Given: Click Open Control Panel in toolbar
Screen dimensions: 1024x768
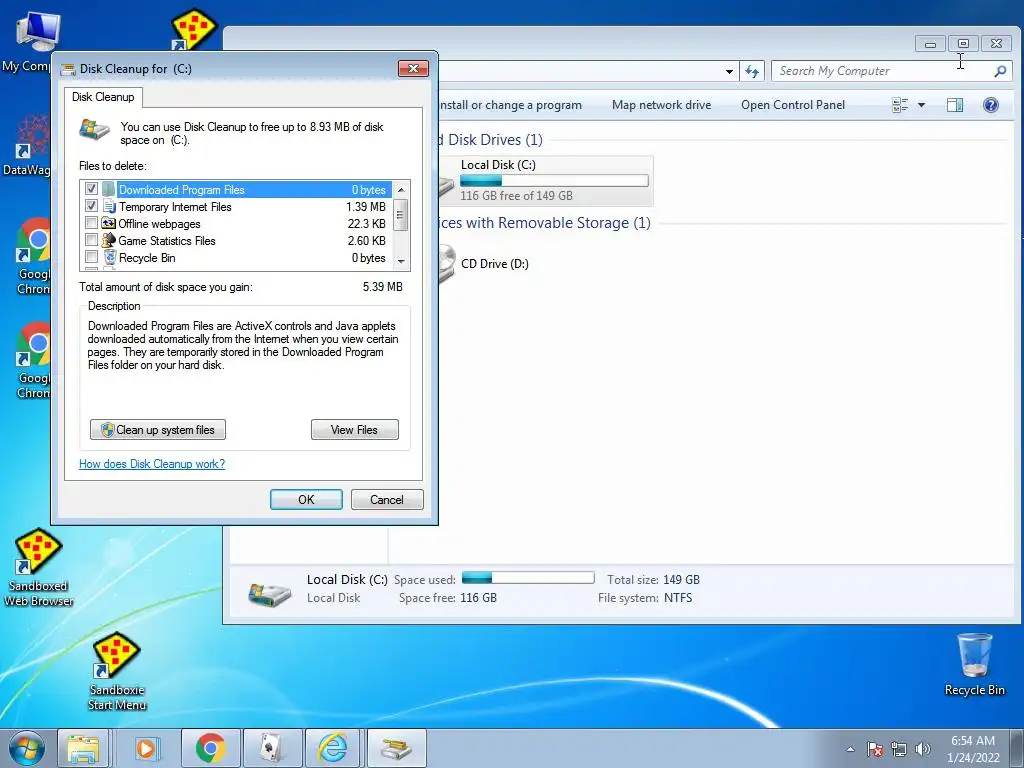Looking at the screenshot, I should coord(793,105).
